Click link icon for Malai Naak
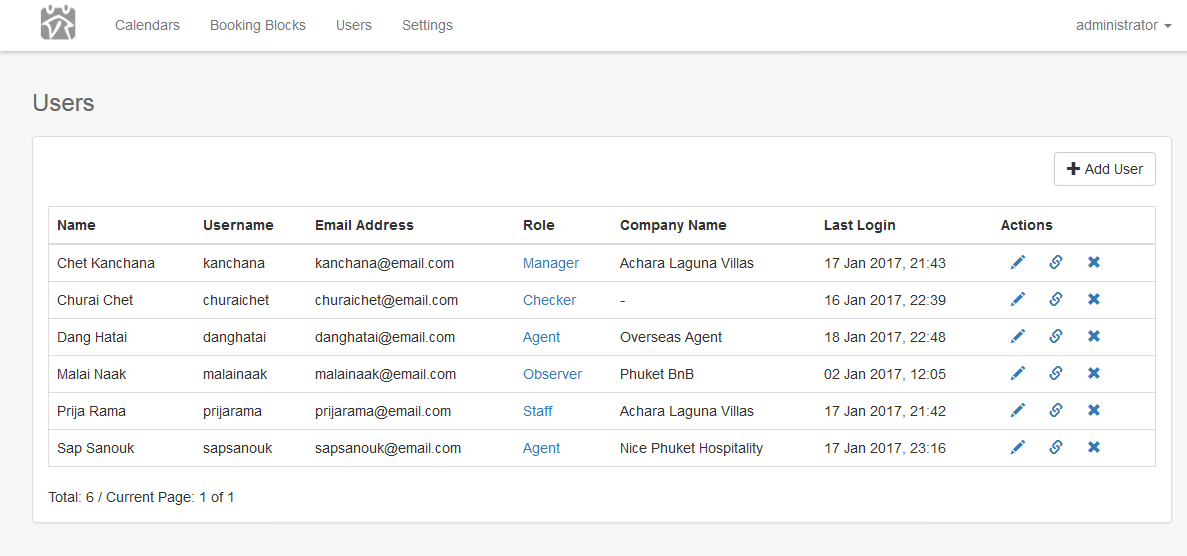The width and height of the screenshot is (1187, 556). 1055,374
